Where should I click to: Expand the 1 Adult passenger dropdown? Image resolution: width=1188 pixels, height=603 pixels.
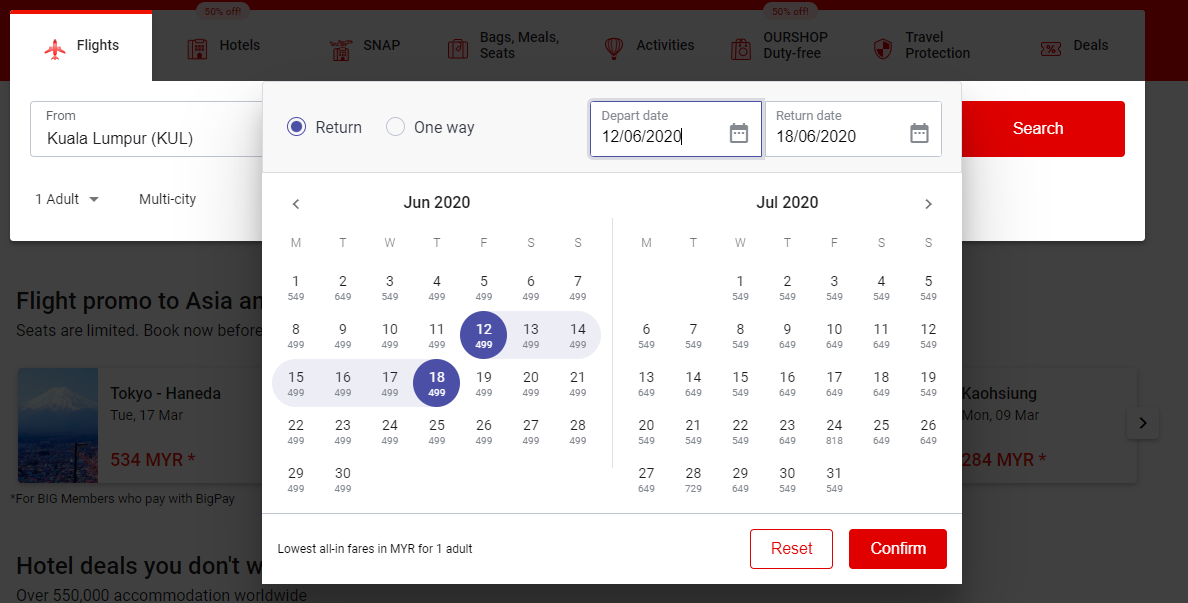point(67,199)
